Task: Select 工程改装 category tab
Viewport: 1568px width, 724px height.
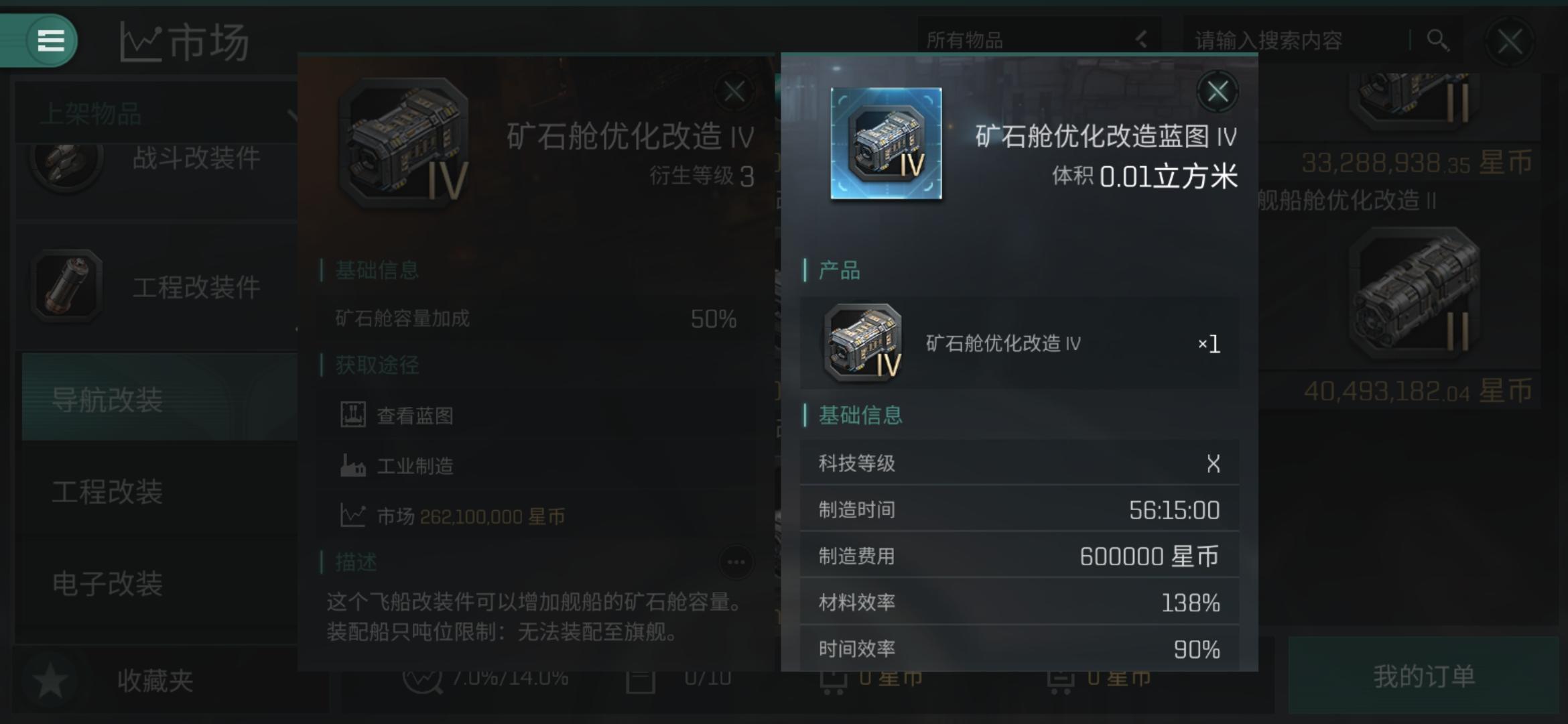Action: (x=159, y=491)
